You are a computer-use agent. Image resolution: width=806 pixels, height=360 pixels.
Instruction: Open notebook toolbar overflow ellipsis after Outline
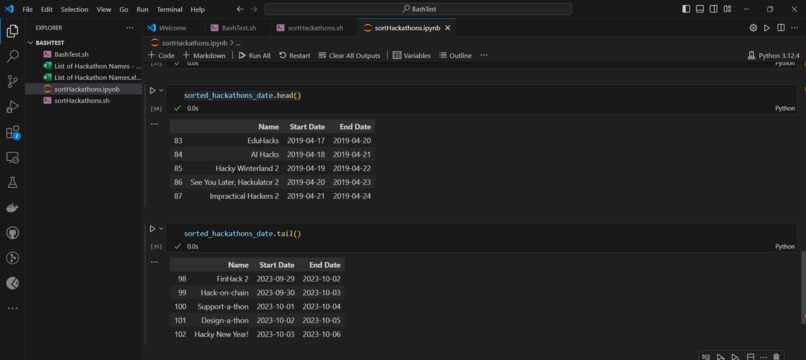coord(483,56)
